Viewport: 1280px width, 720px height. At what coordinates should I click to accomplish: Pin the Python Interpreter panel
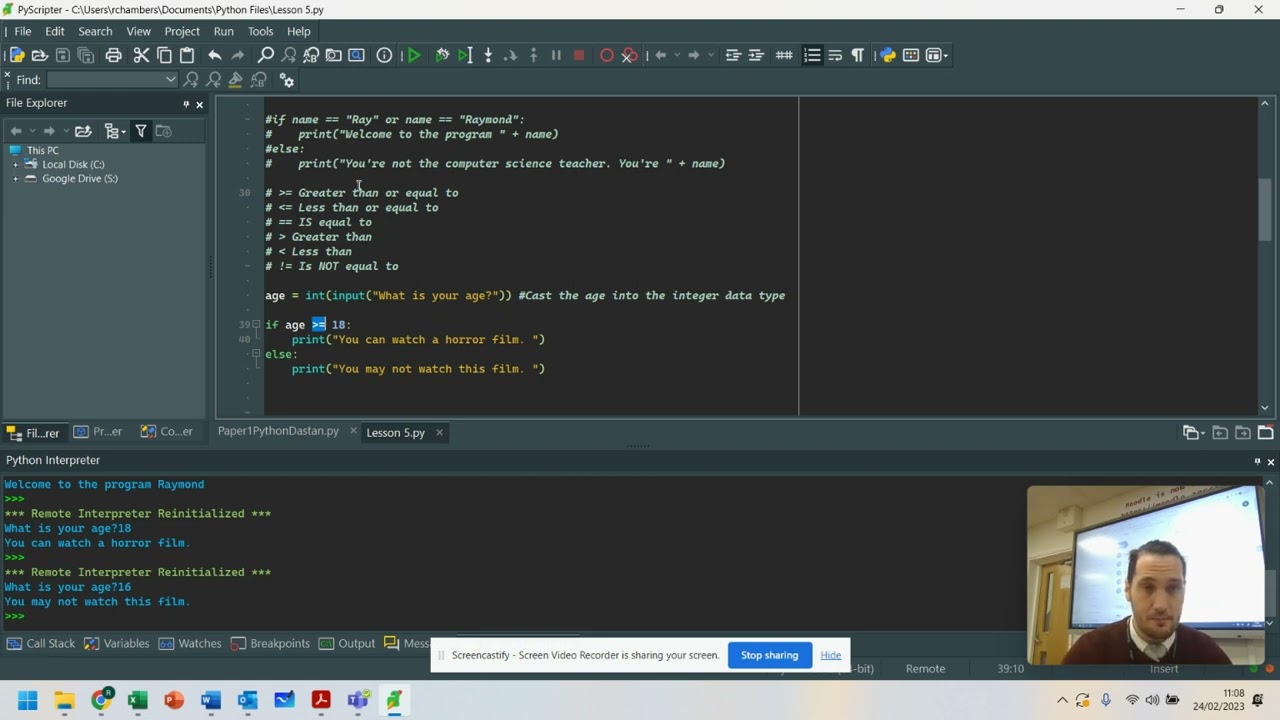pos(1257,461)
